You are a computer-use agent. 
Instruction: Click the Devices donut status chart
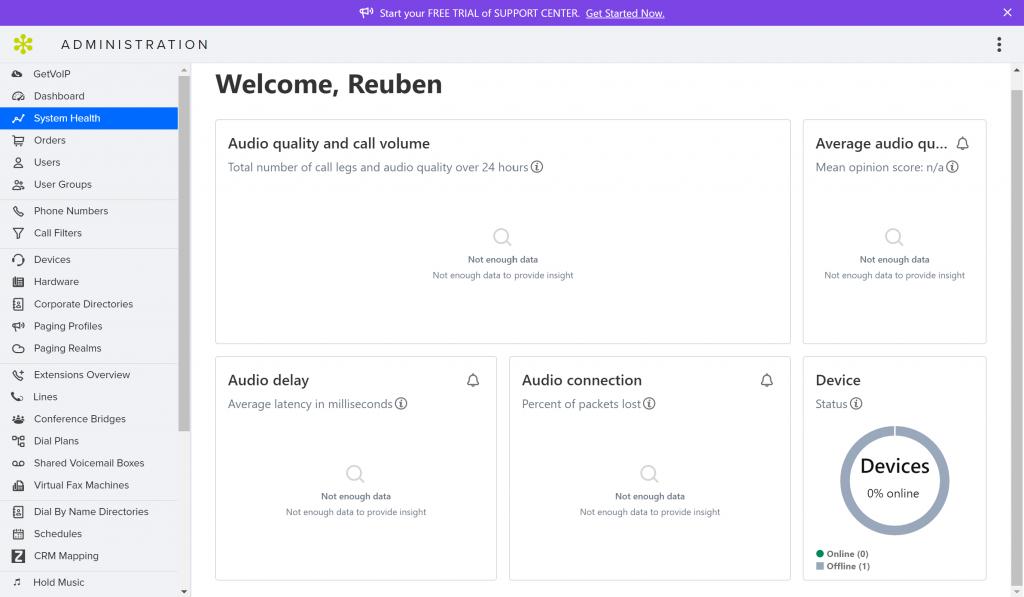pyautogui.click(x=894, y=481)
